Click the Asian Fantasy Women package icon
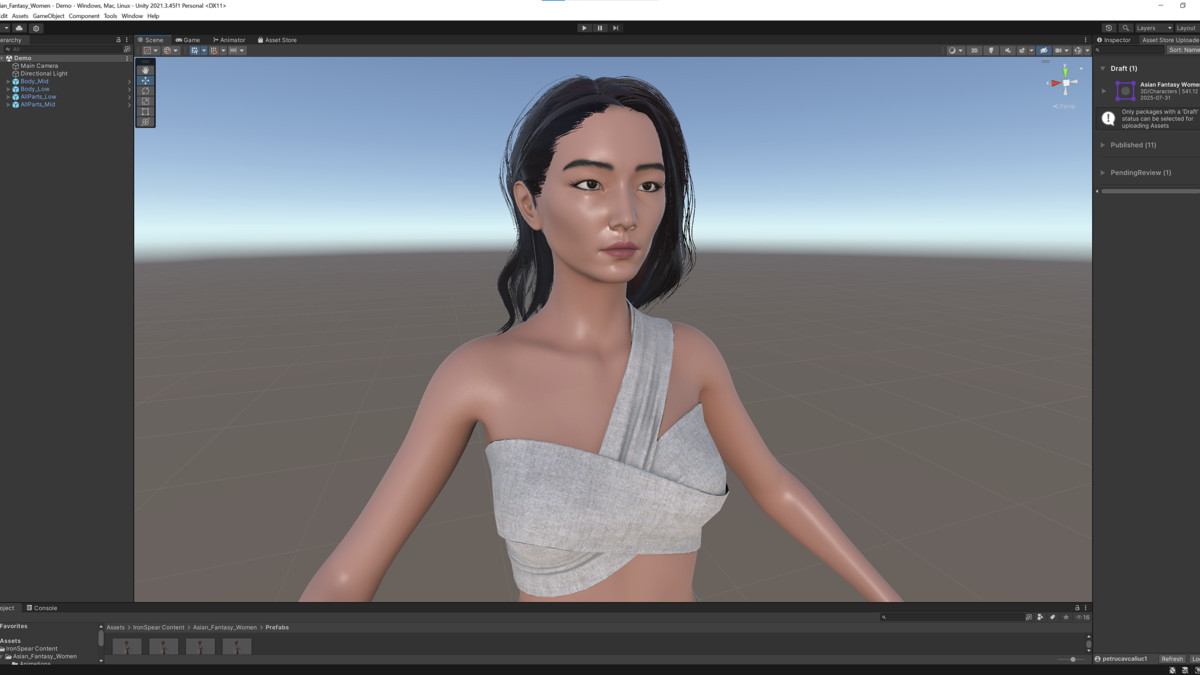Screen dimensions: 1200x675 click(x=1125, y=91)
